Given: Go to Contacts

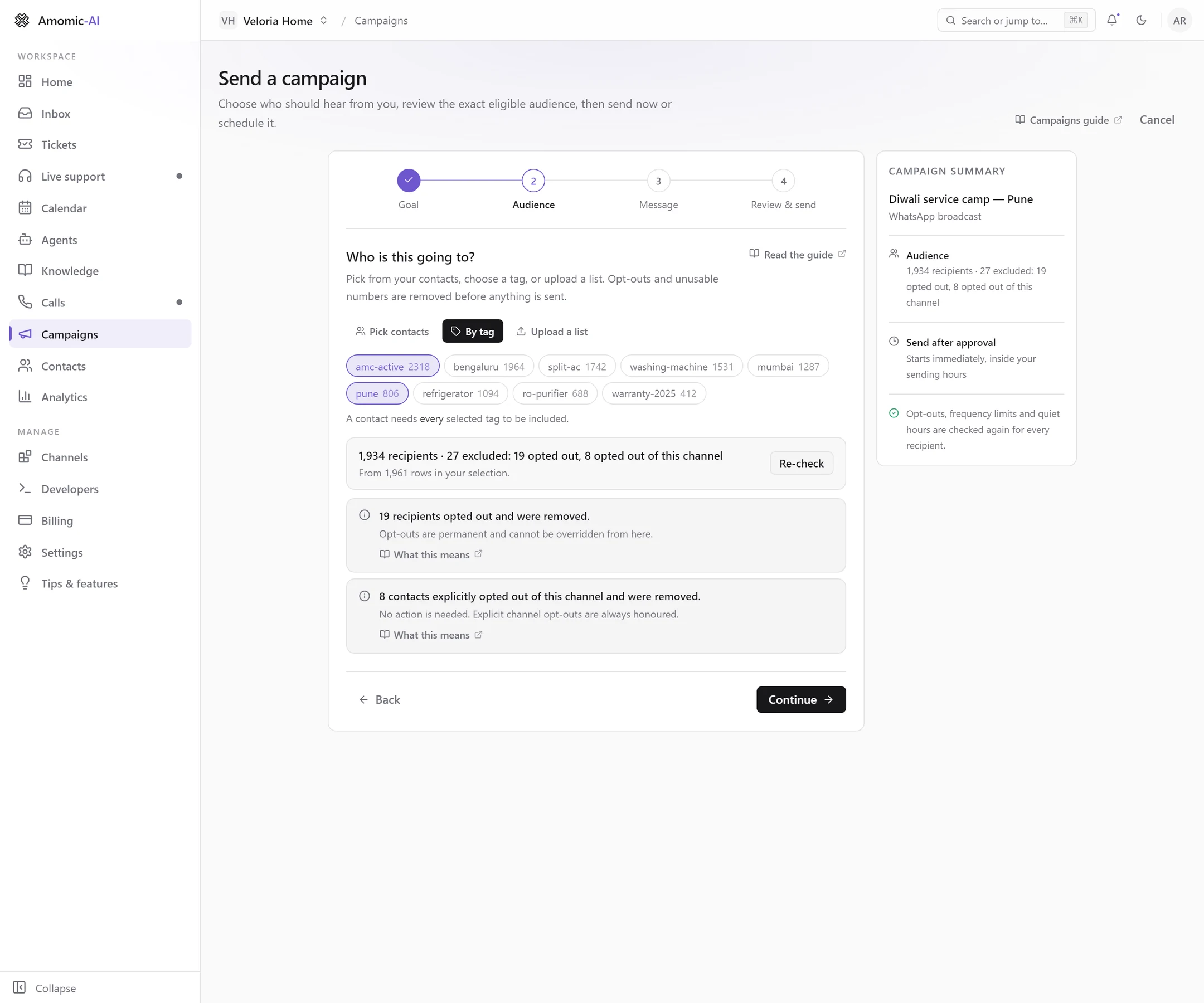Looking at the screenshot, I should pos(100,366).
